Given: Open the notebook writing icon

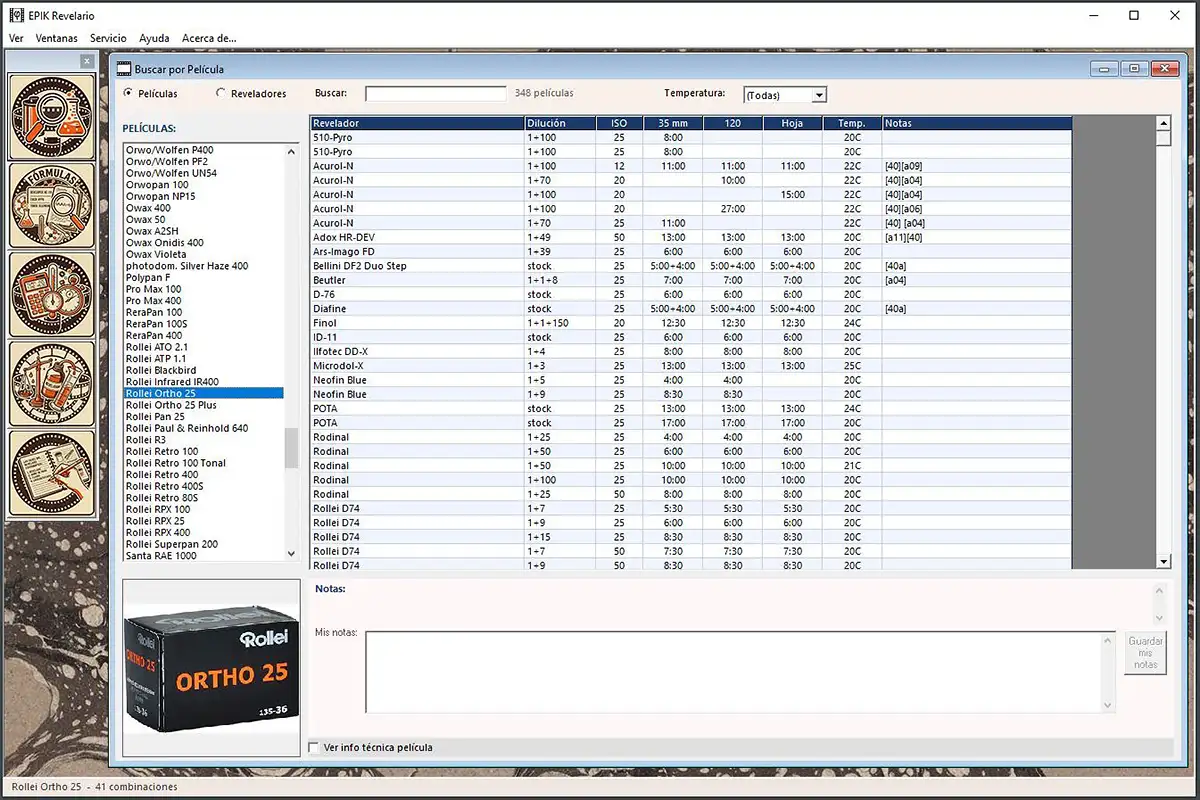Looking at the screenshot, I should [x=52, y=473].
